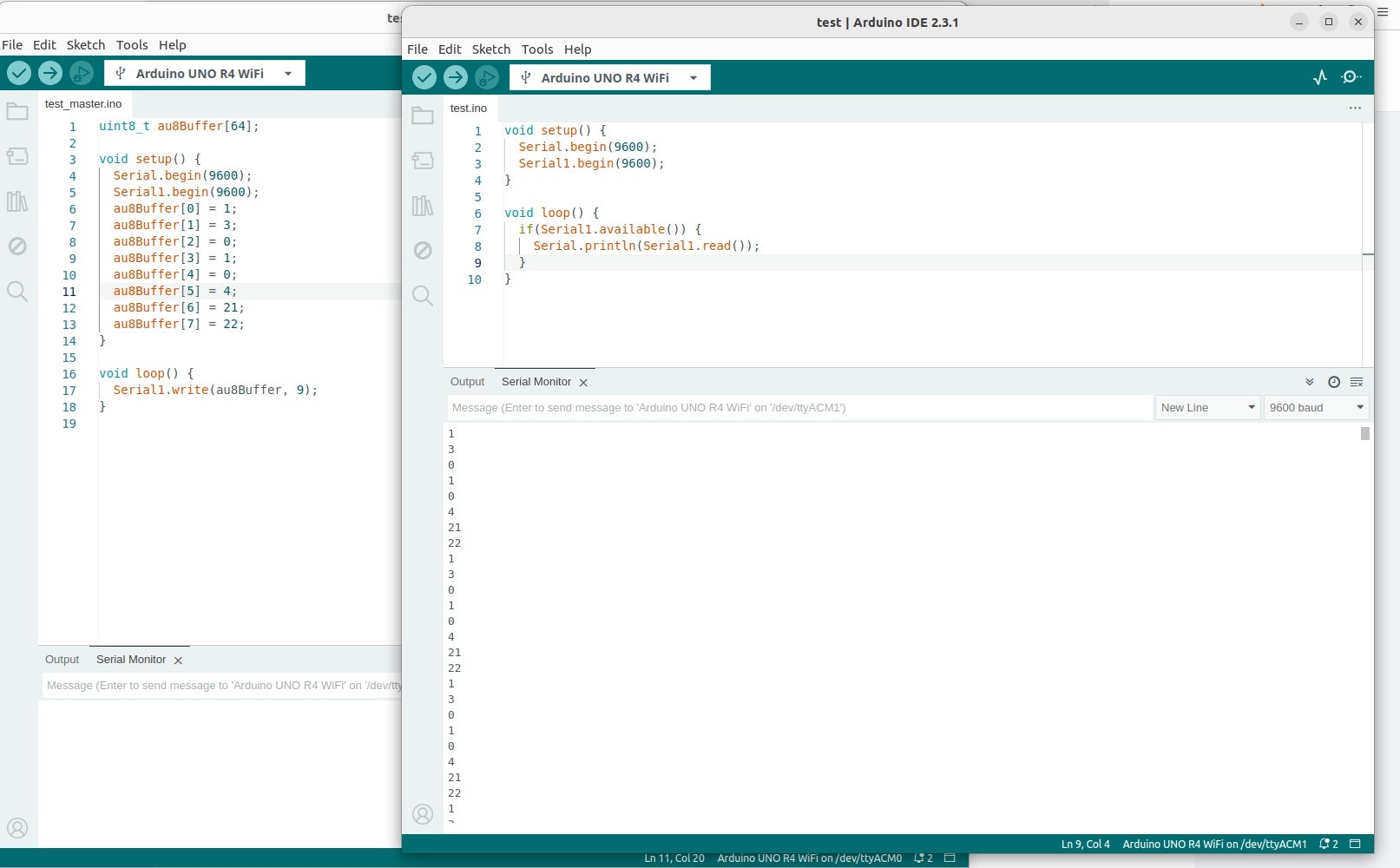Toggle bottom panel icon in front status bar
This screenshot has height=868, width=1400.
[1355, 844]
